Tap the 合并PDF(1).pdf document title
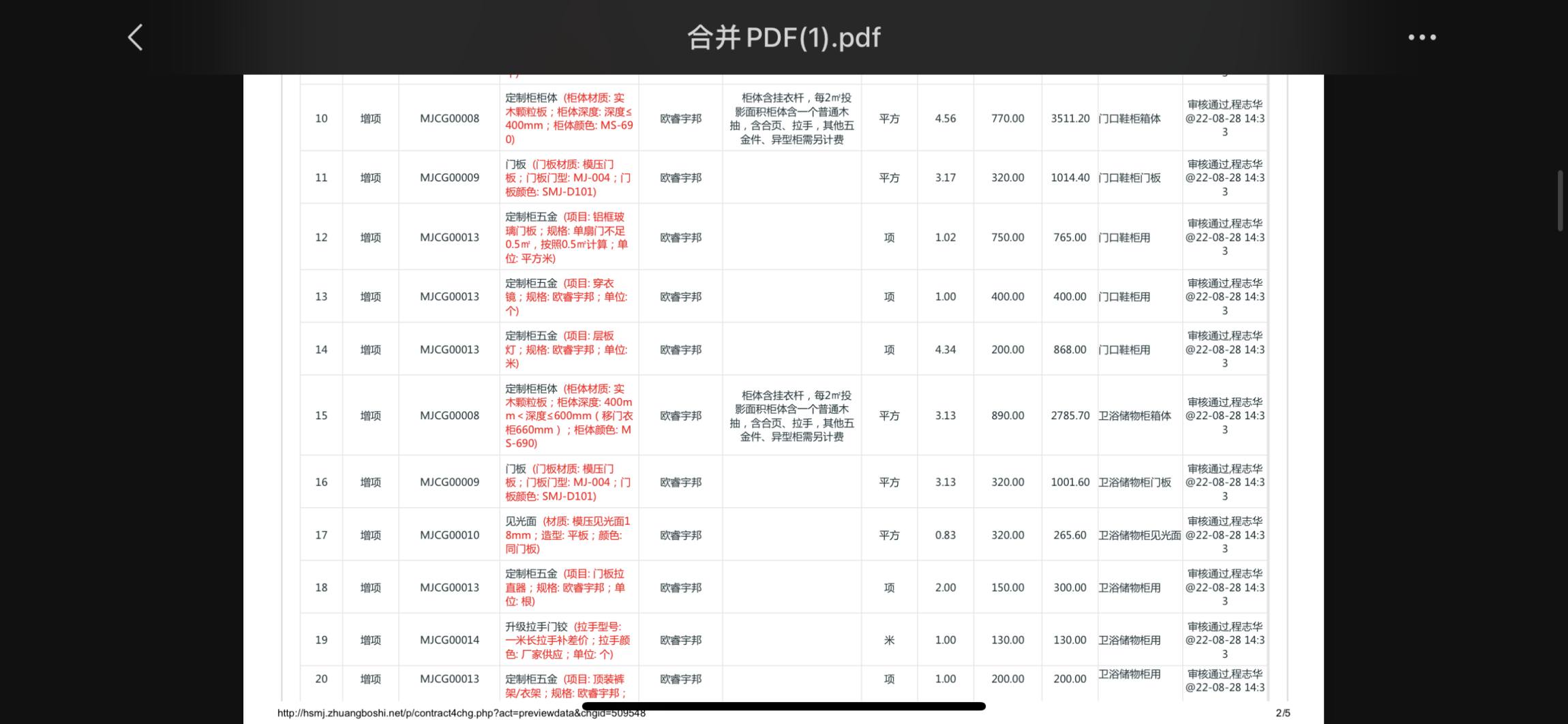Screen dimensions: 1568x724 point(783,37)
